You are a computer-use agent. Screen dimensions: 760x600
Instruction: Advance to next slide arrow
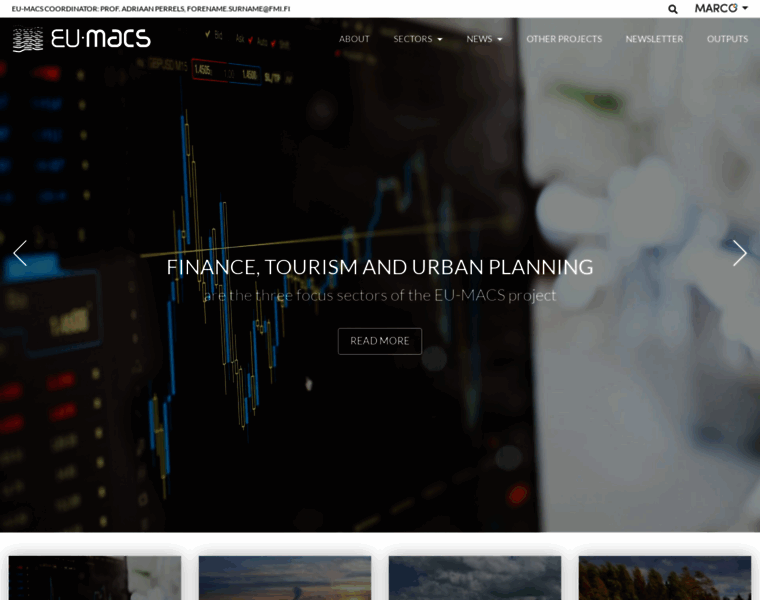point(739,253)
